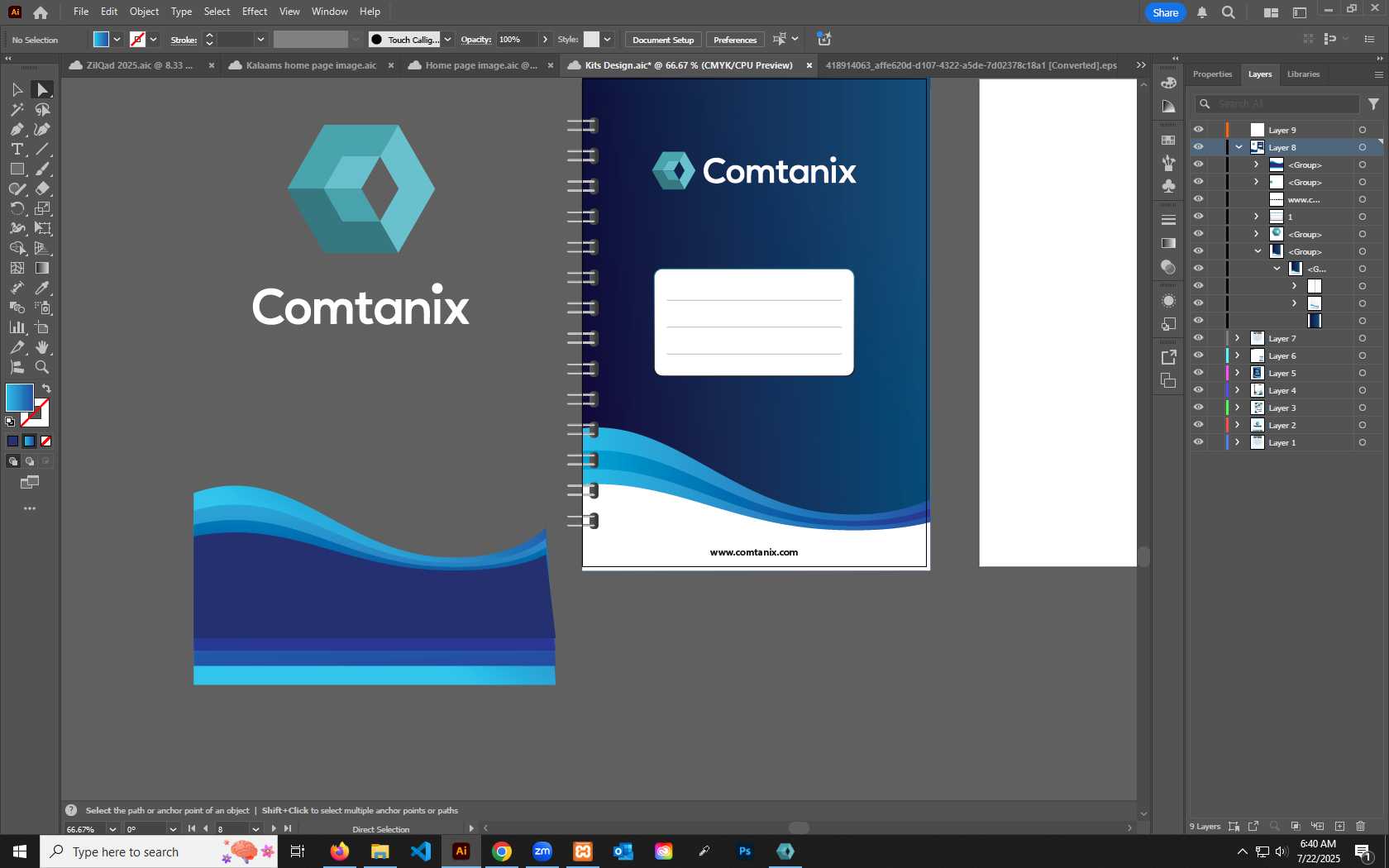Select the Lasso tool
Viewport: 1389px width, 868px height.
[42, 109]
